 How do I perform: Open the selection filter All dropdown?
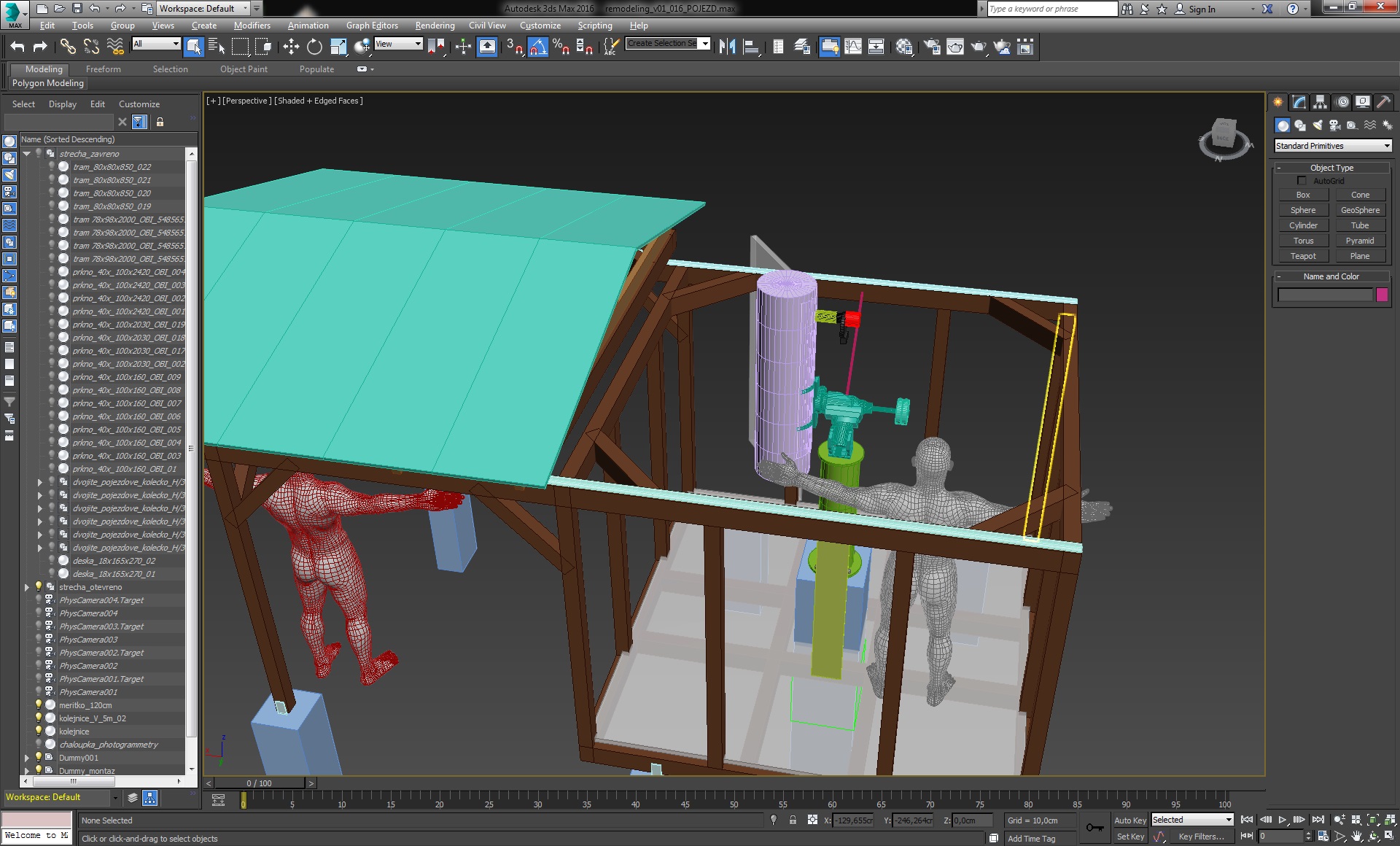coord(156,44)
